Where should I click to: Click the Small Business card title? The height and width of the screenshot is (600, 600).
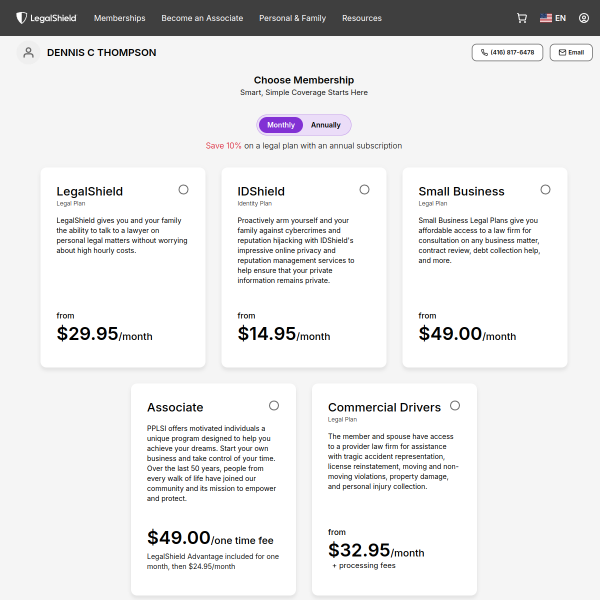461,191
